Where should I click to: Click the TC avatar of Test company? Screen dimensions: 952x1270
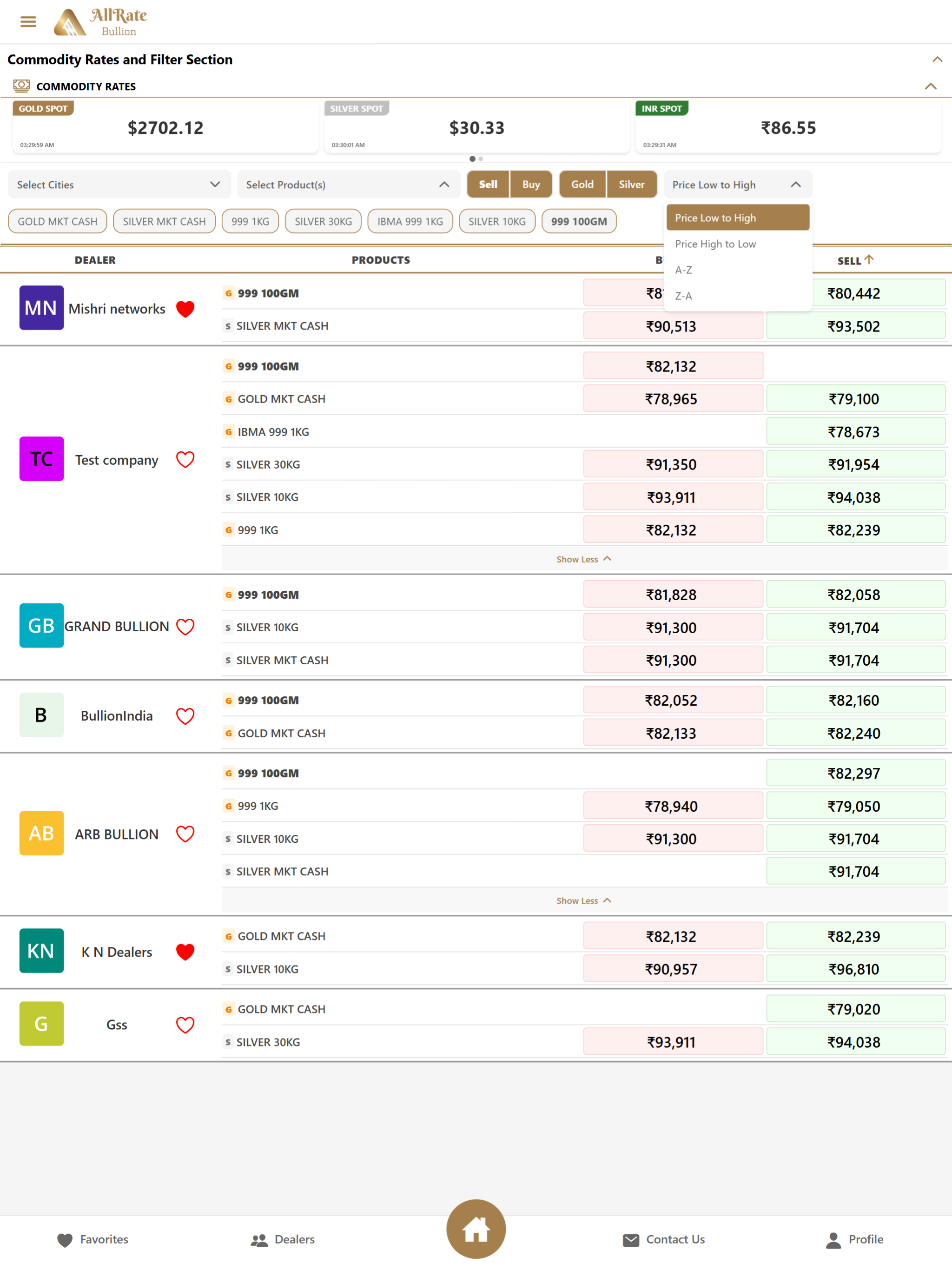41,459
